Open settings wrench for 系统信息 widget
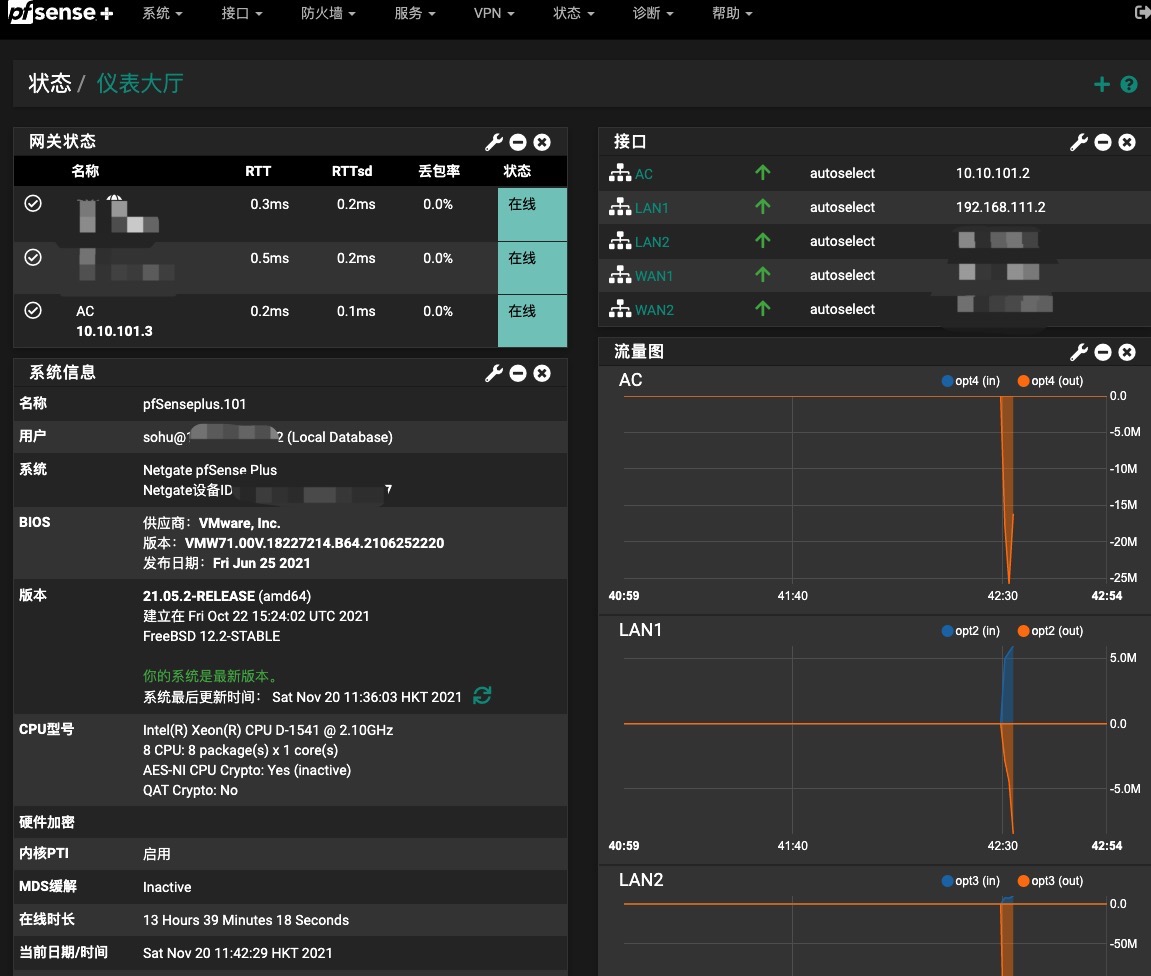 [493, 373]
